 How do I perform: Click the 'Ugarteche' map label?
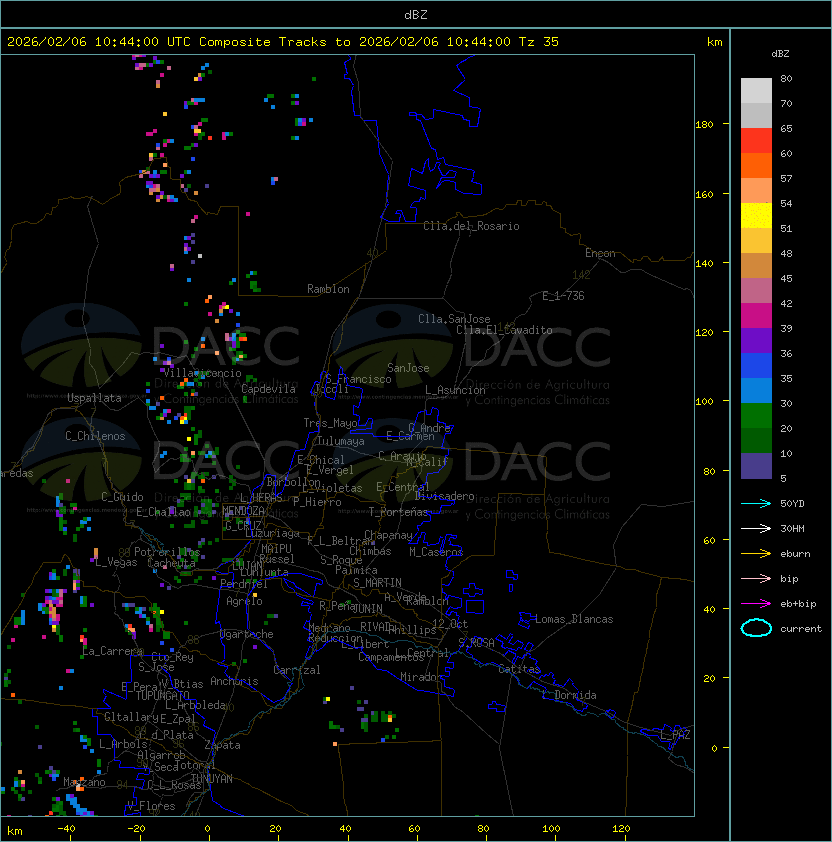pos(247,634)
